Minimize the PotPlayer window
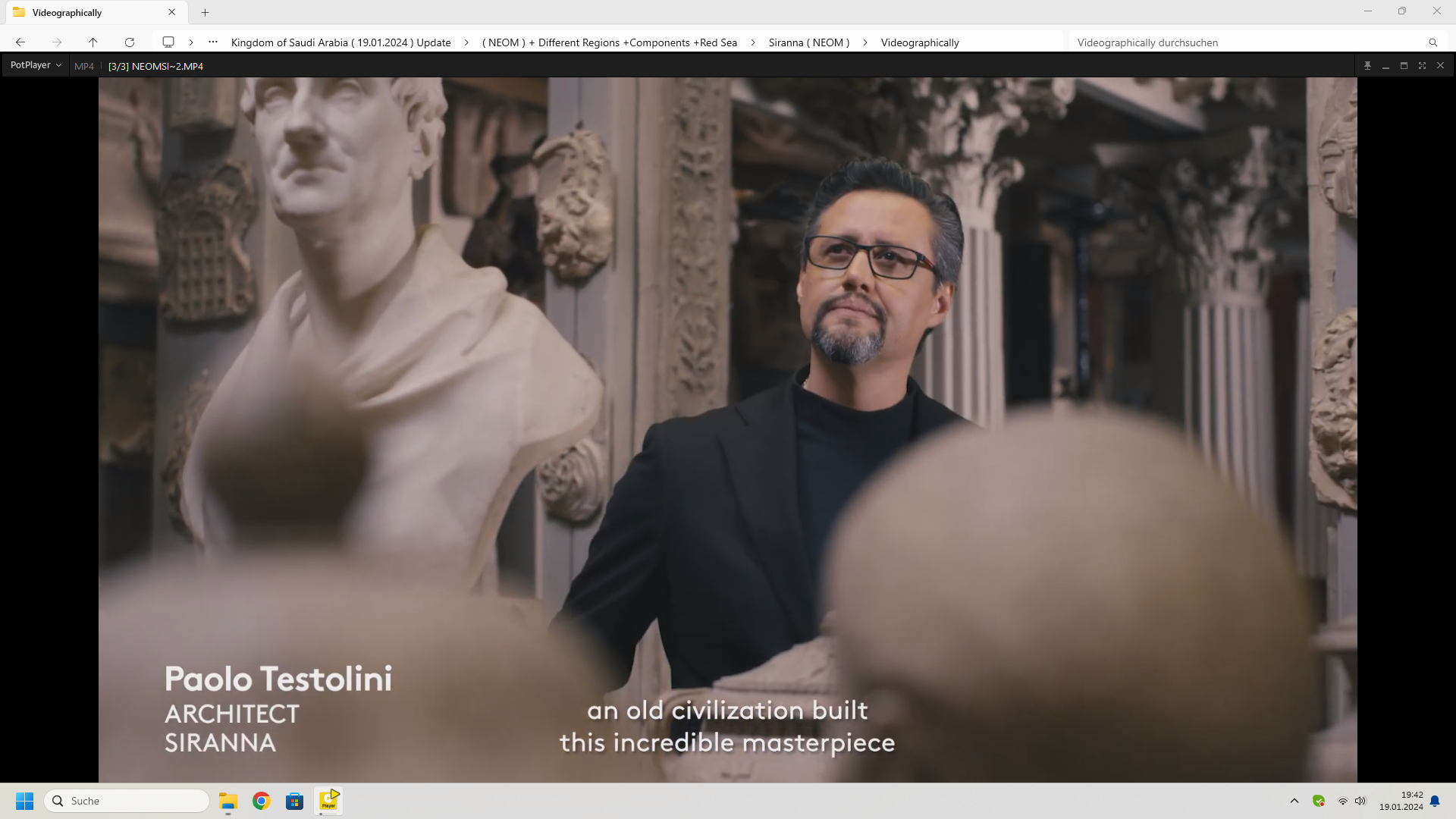Viewport: 1456px width, 819px height. tap(1385, 66)
